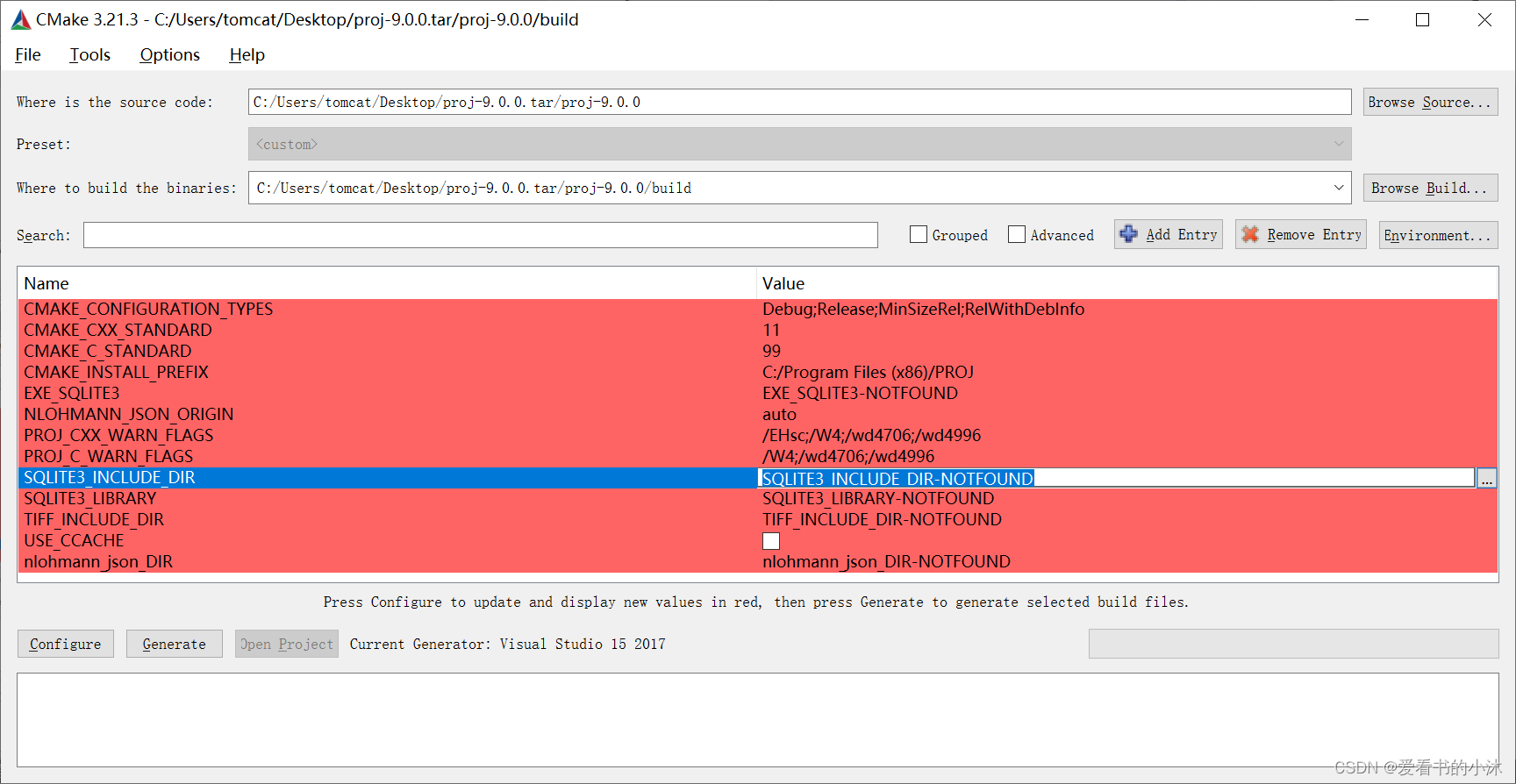Open the File menu
Viewport: 1516px width, 784px height.
[28, 54]
